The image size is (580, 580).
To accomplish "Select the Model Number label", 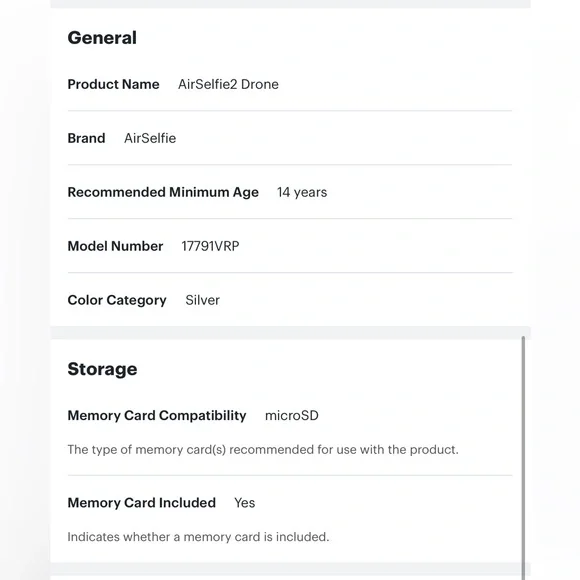I will (x=115, y=246).
